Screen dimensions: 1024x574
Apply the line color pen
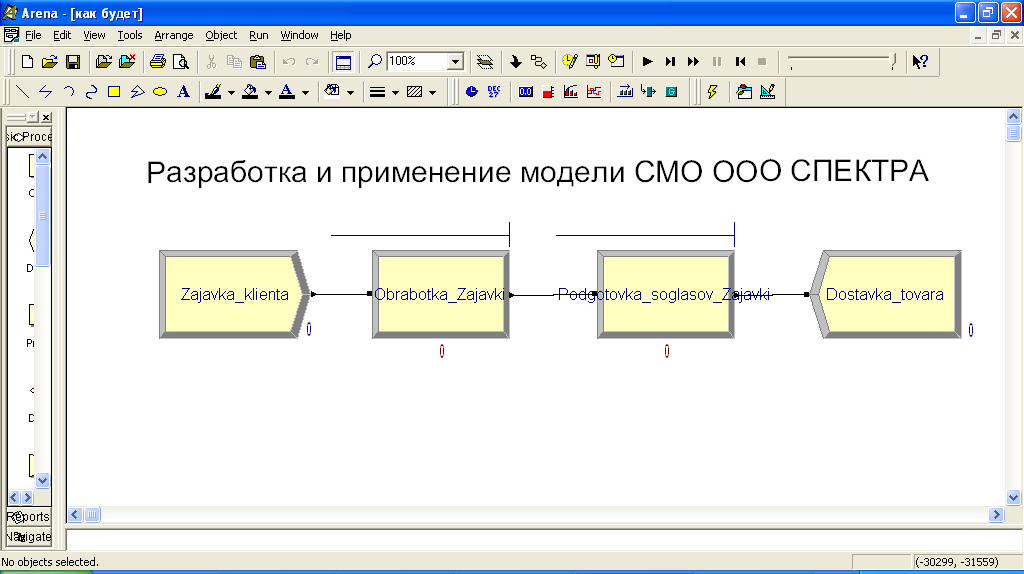pyautogui.click(x=213, y=92)
